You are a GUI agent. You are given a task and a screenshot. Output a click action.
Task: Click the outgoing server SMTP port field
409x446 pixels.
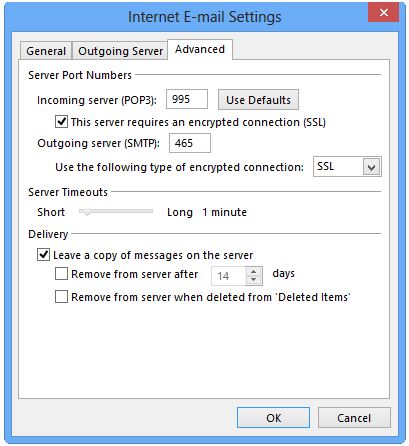pyautogui.click(x=190, y=143)
